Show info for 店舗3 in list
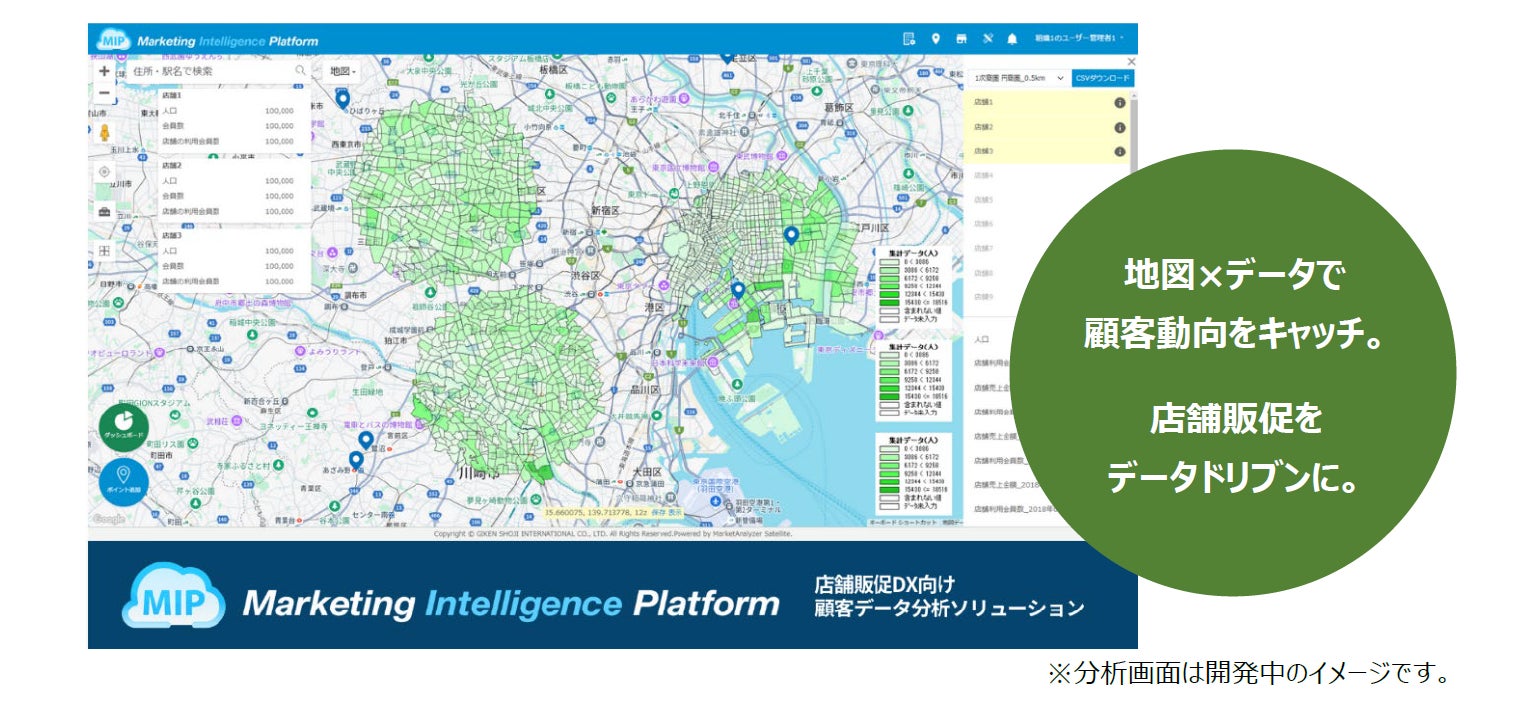 (x=1119, y=151)
